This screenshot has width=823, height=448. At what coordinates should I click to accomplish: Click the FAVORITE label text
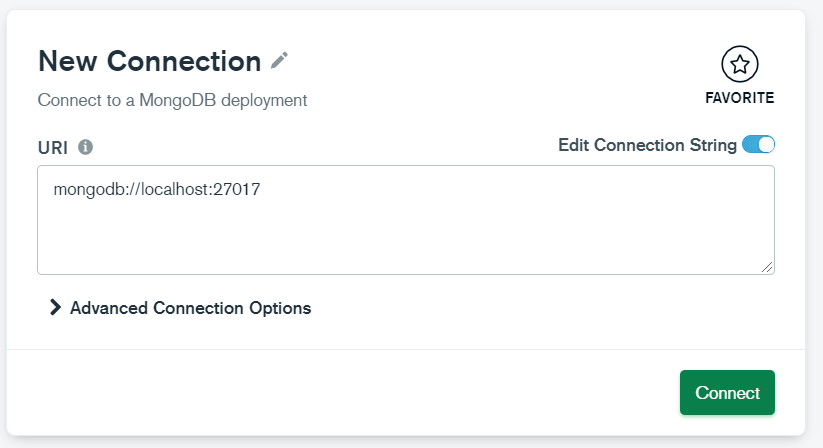point(739,98)
